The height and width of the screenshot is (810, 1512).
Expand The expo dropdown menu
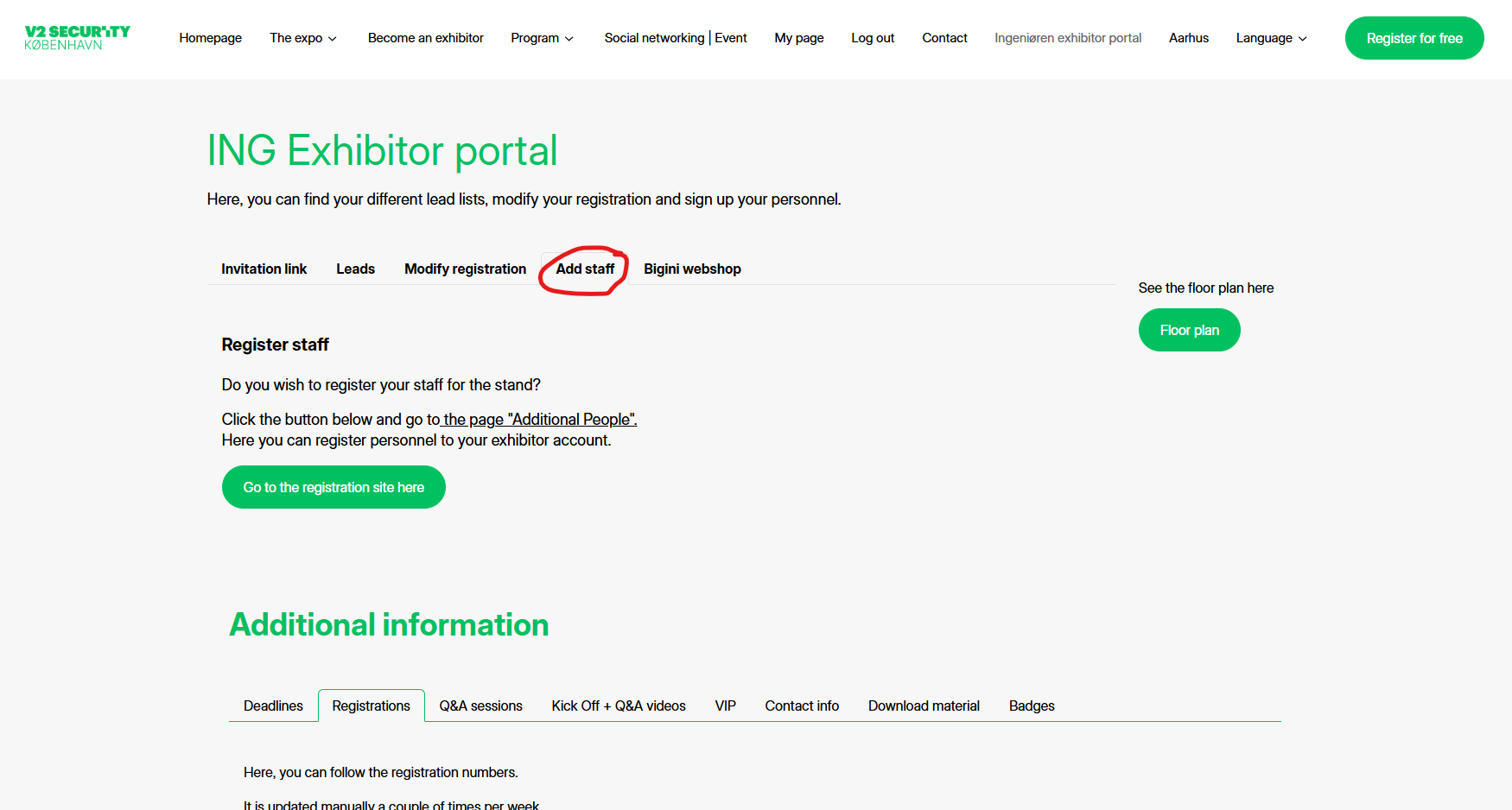(x=302, y=38)
